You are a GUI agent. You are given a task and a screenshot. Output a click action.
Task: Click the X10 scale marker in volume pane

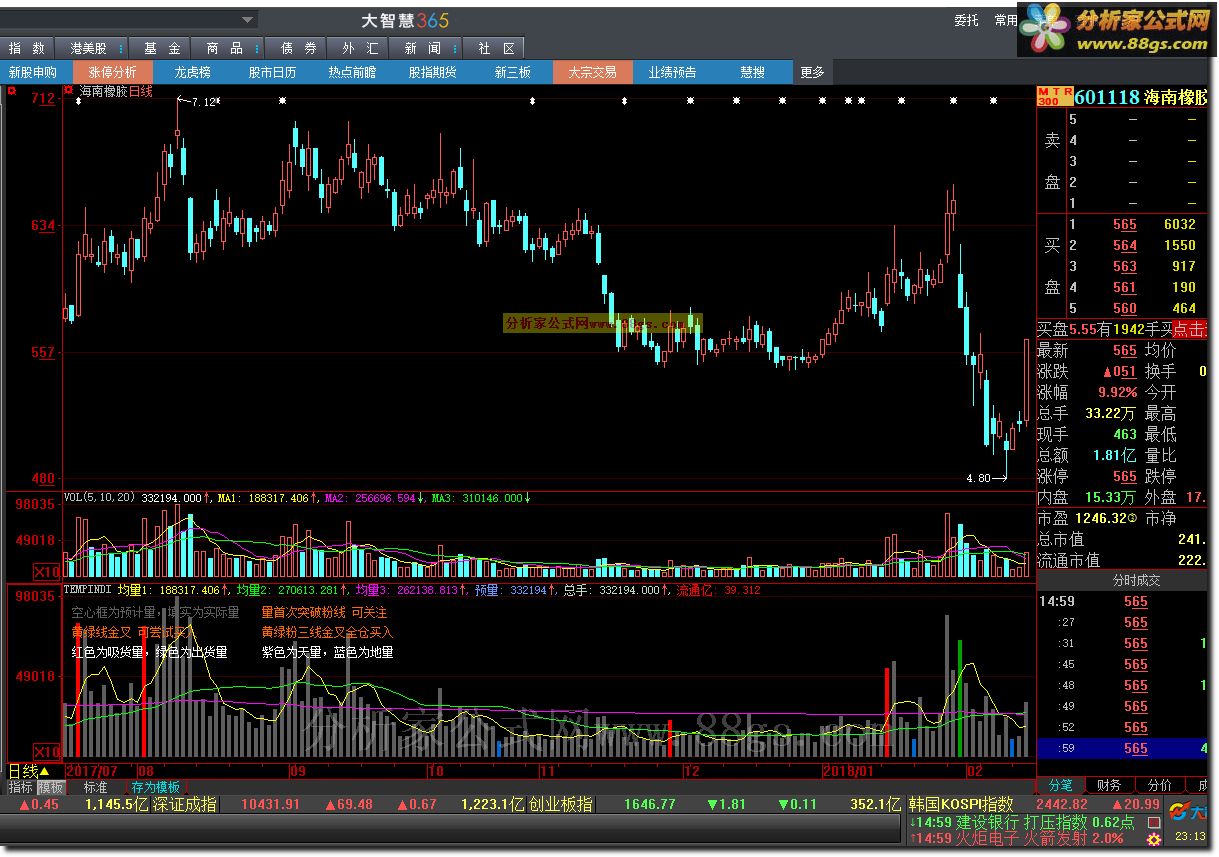click(x=46, y=572)
